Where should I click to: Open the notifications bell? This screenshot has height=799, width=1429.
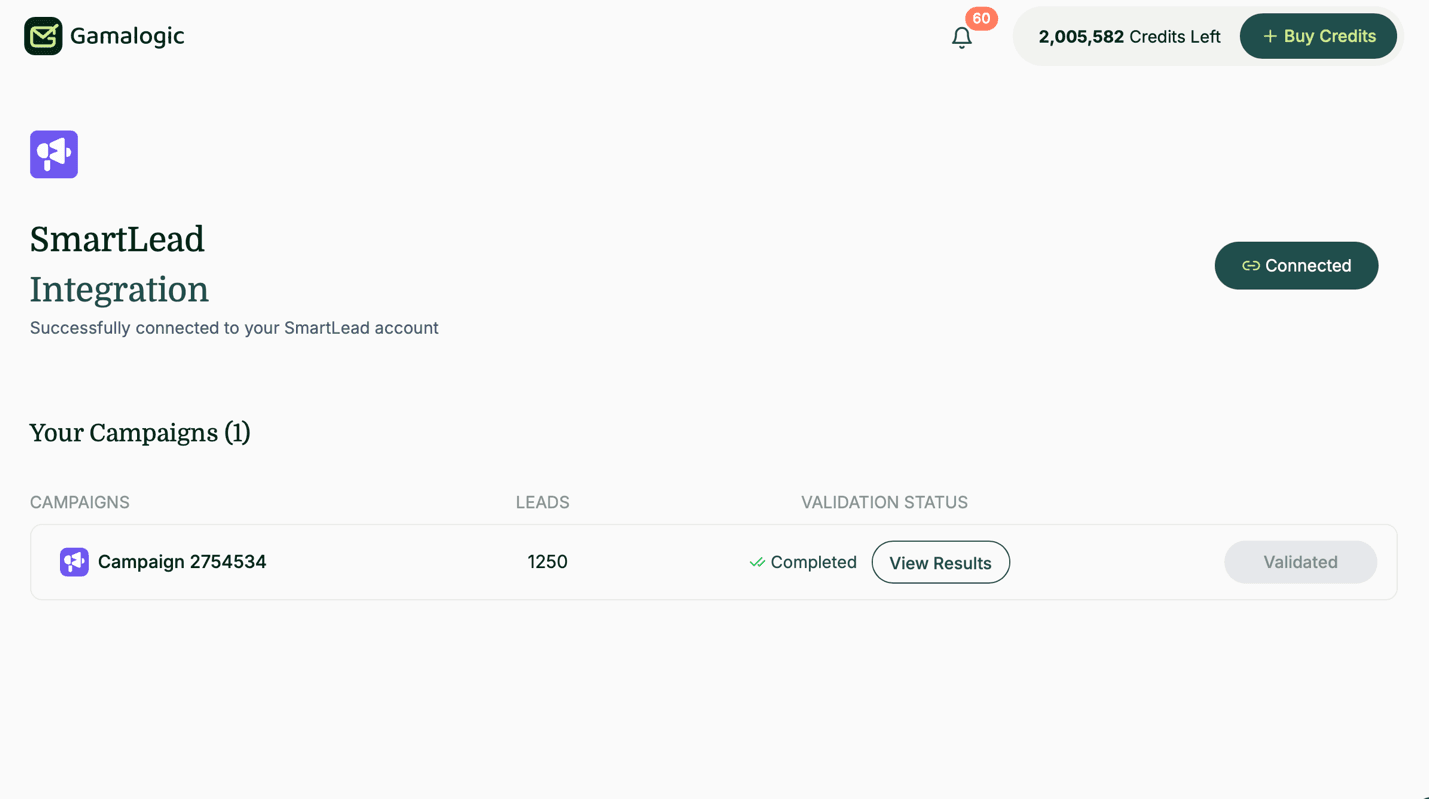pyautogui.click(x=961, y=38)
